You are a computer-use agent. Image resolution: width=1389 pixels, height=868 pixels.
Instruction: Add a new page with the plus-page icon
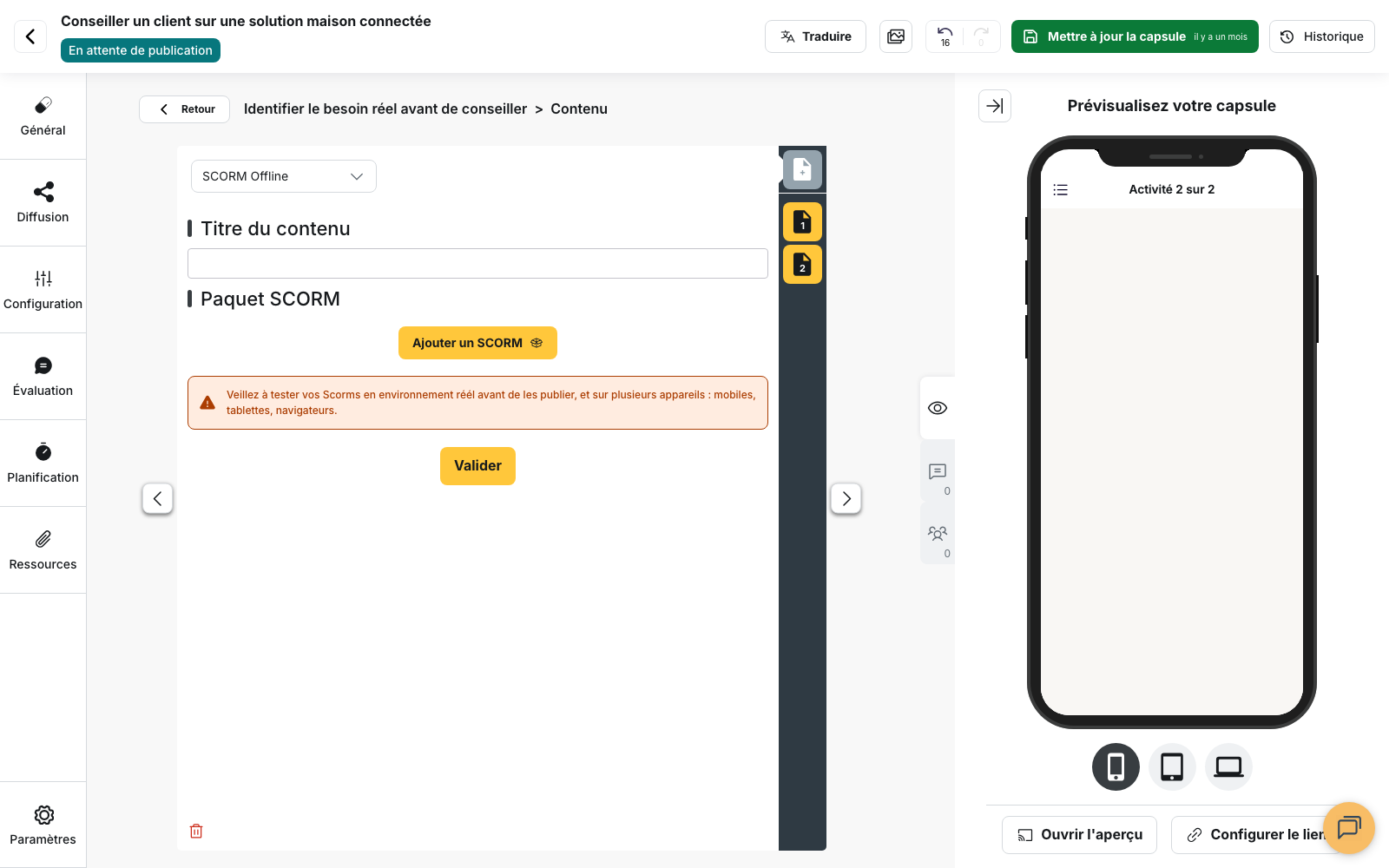click(802, 169)
